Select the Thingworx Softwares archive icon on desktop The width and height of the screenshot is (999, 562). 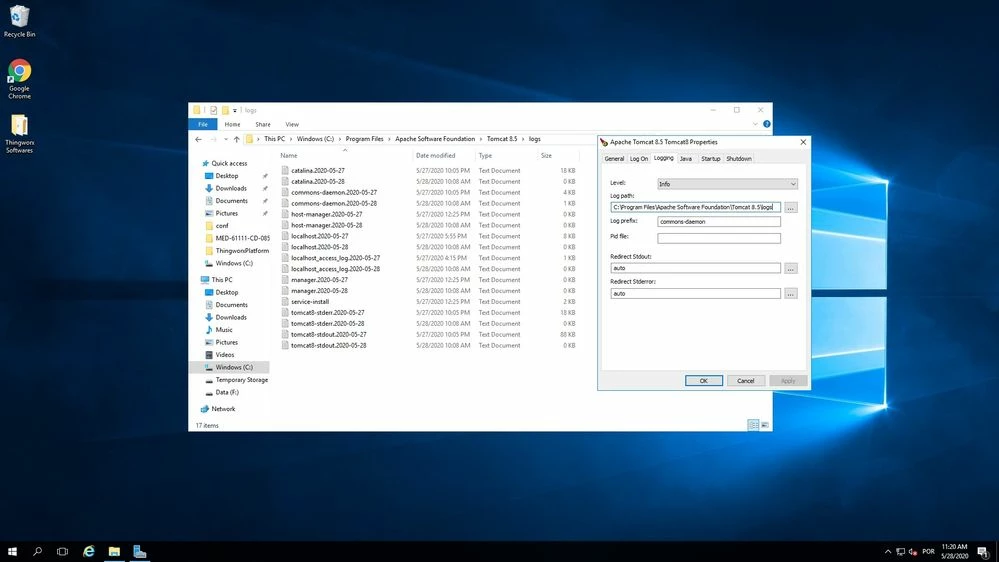19,133
